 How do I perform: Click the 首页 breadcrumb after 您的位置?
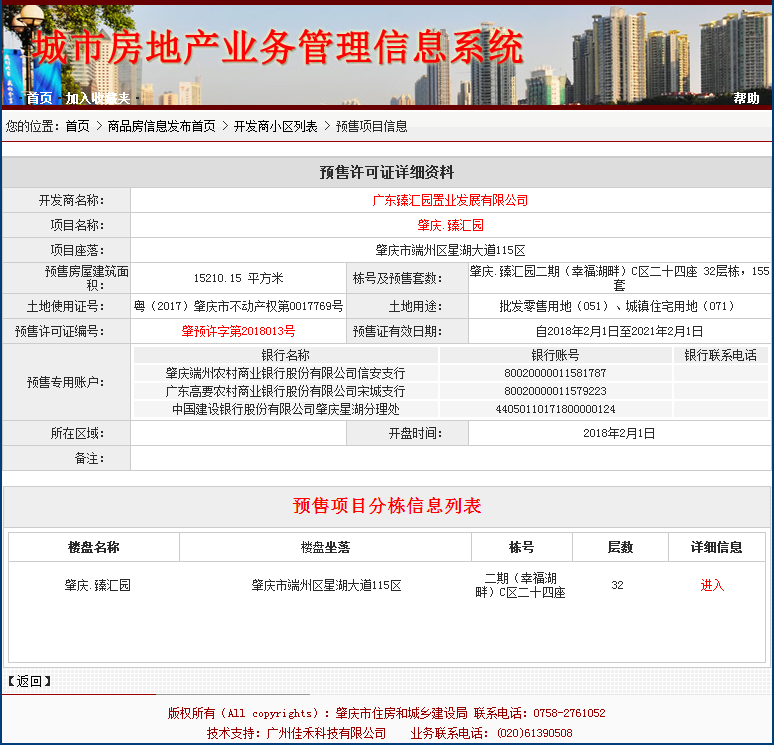[77, 126]
